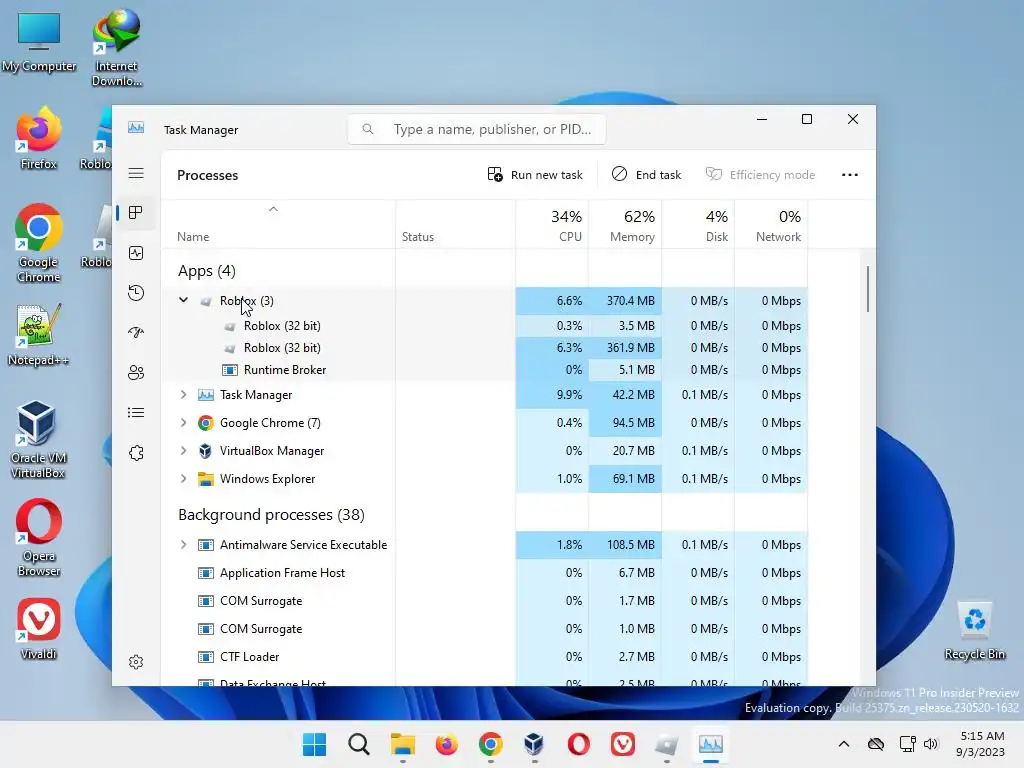Open the Users icon in sidebar
The image size is (1024, 768).
click(x=136, y=372)
